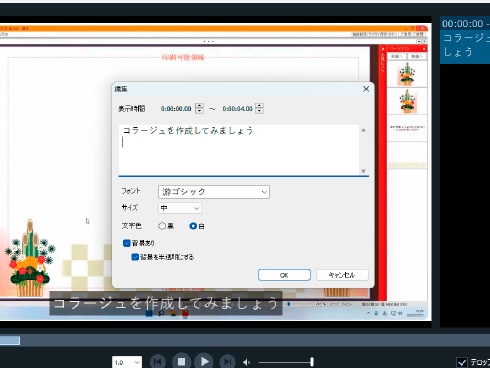Toggle the テロップ checkbox at bottom right
The image size is (490, 368).
tap(462, 362)
